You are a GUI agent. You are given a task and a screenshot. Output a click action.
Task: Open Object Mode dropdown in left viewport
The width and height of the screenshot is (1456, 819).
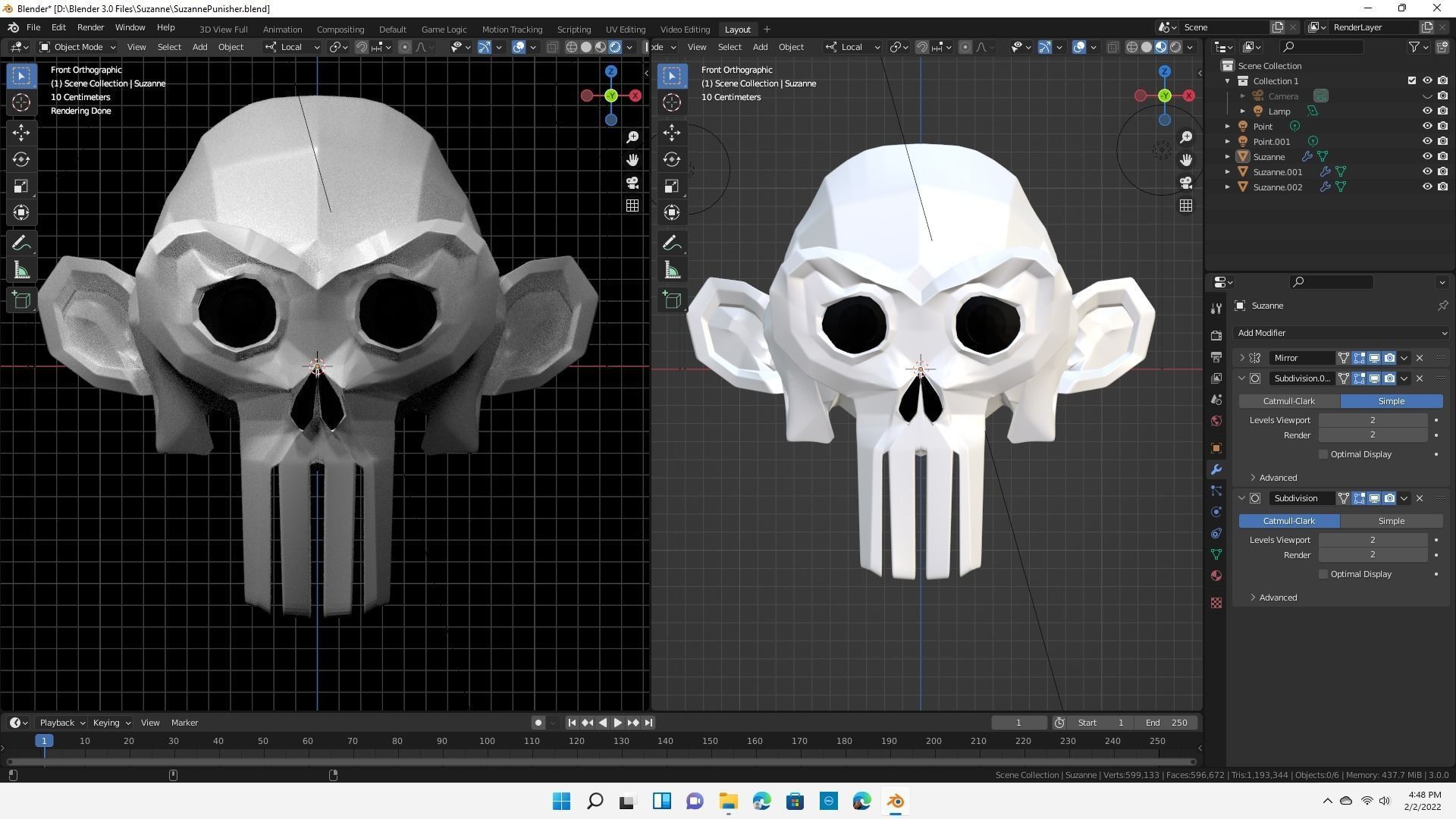[78, 47]
